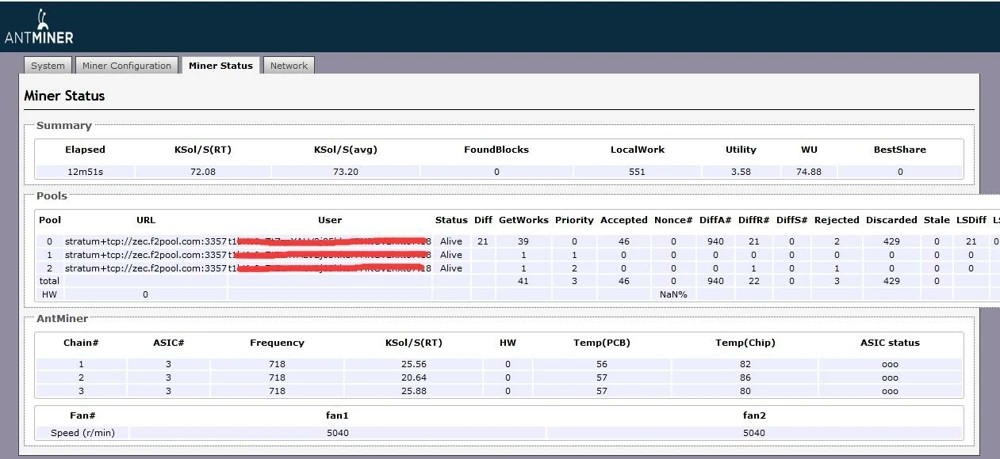Click the Pools User column header

330,220
